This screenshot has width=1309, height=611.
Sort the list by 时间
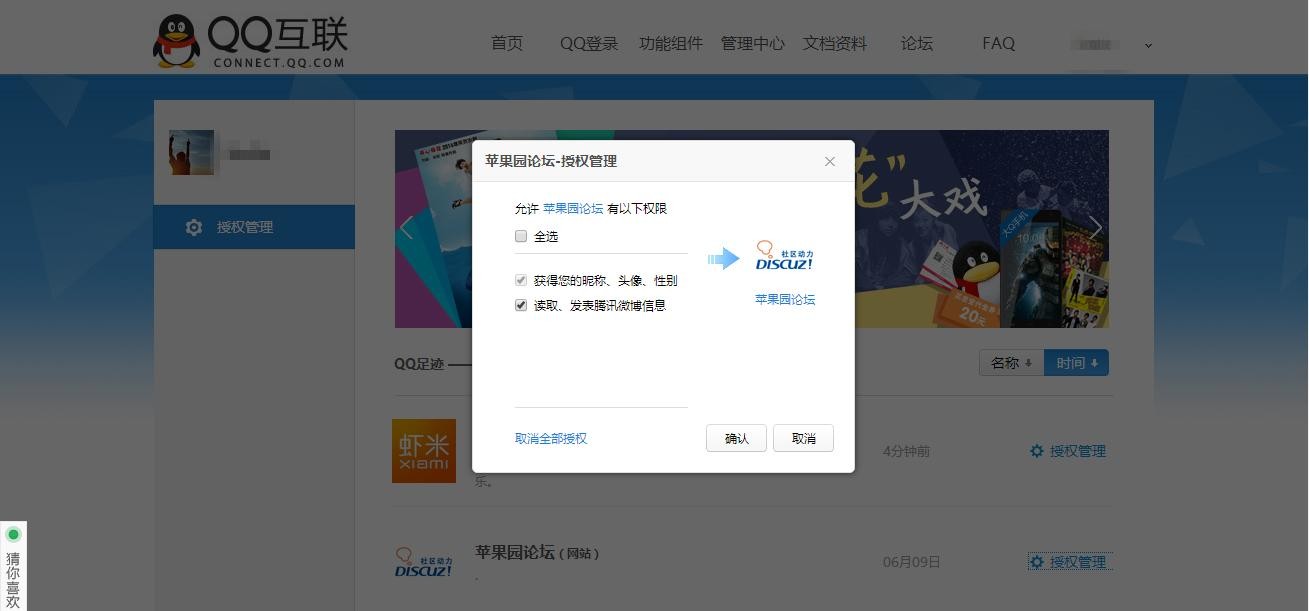[1076, 363]
